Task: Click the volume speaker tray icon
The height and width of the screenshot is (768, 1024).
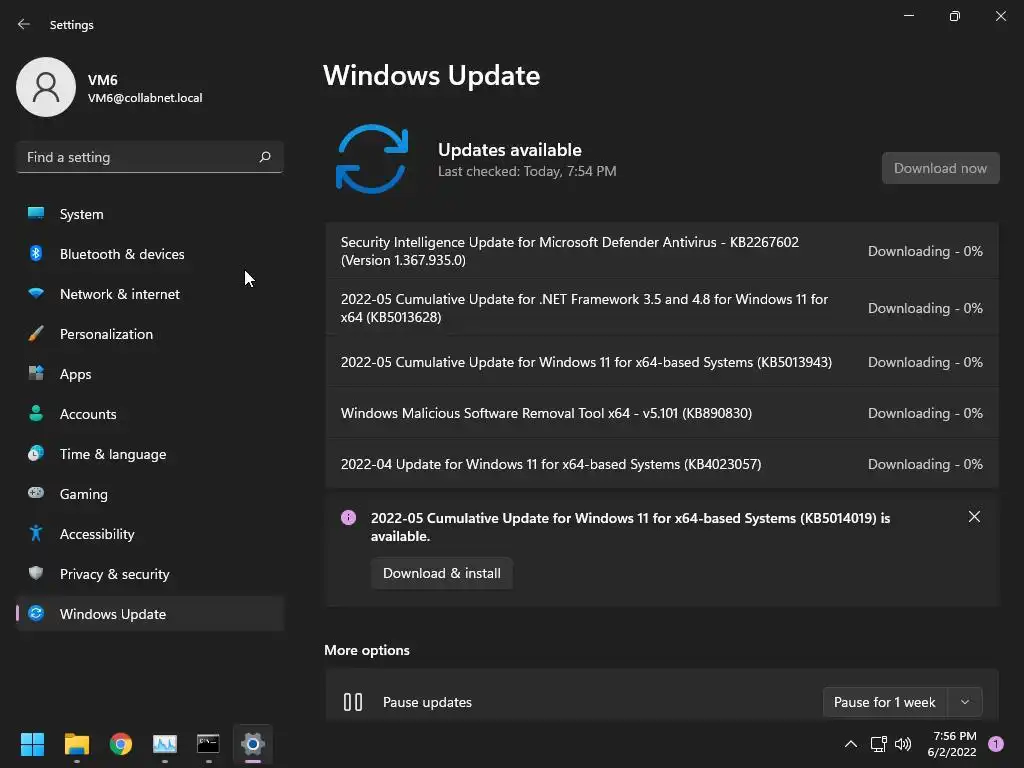Action: pos(903,744)
